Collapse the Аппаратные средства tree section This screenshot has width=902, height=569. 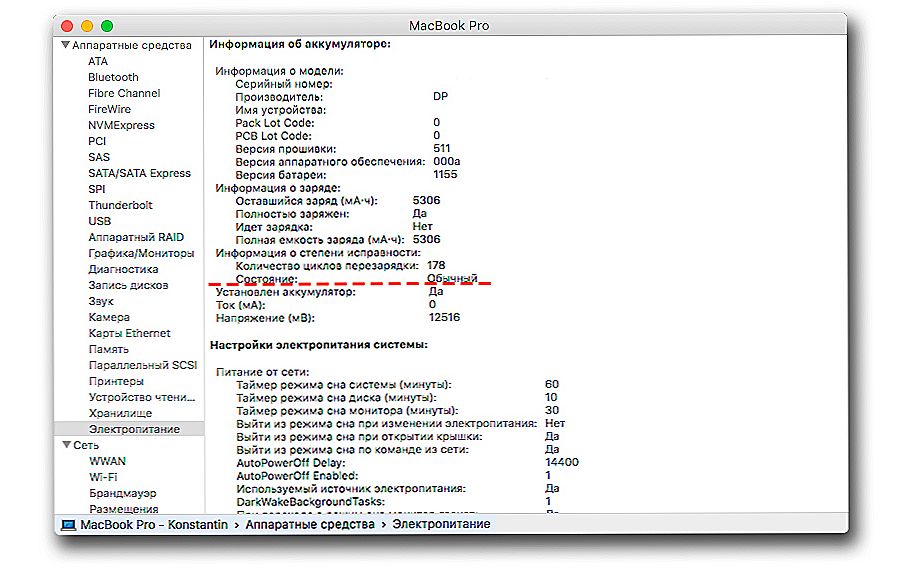point(66,45)
